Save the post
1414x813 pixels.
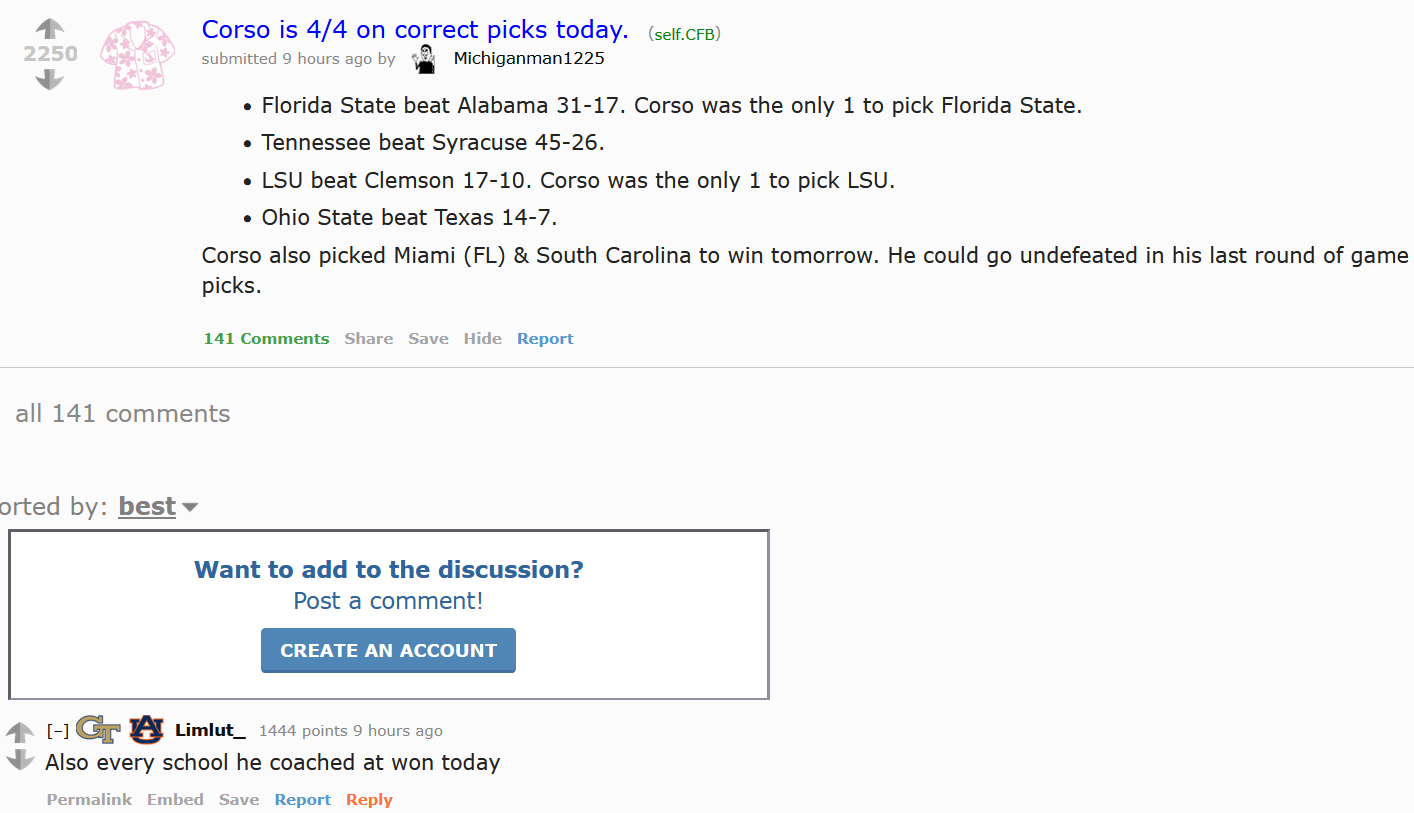pyautogui.click(x=428, y=339)
